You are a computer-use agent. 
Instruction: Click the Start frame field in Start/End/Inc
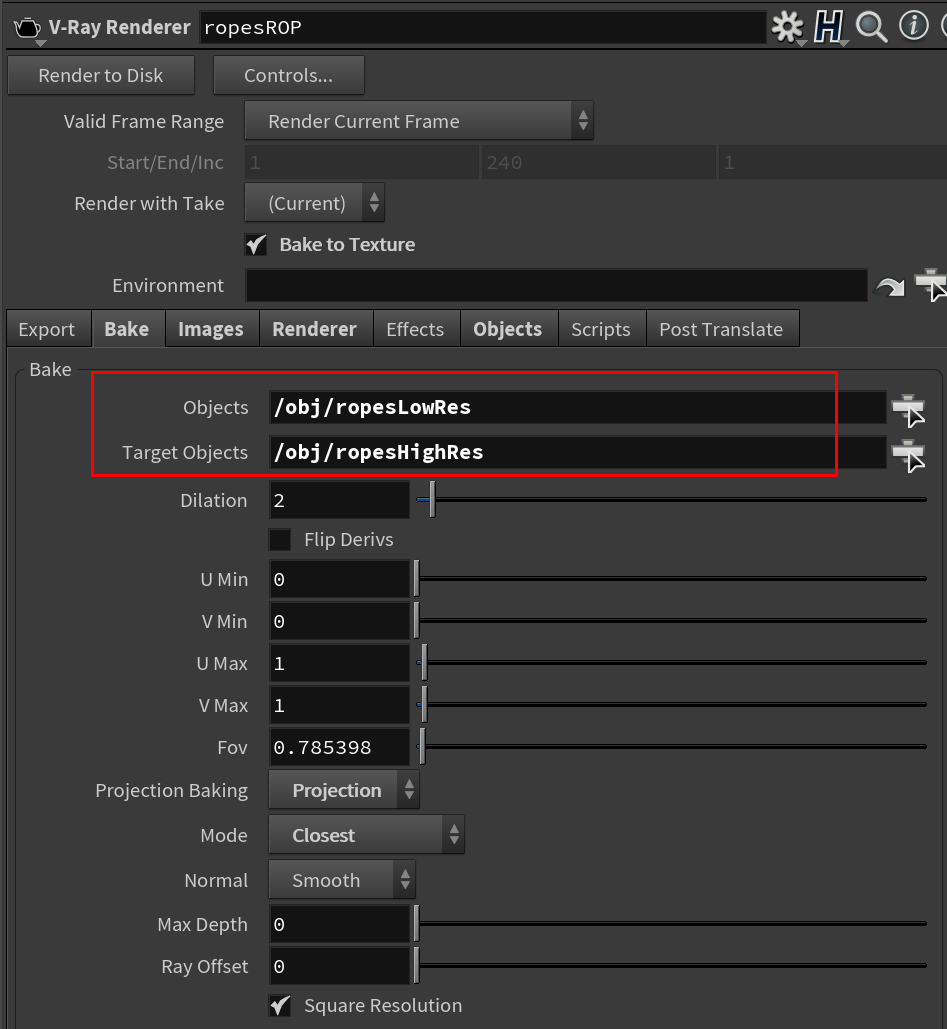(362, 162)
